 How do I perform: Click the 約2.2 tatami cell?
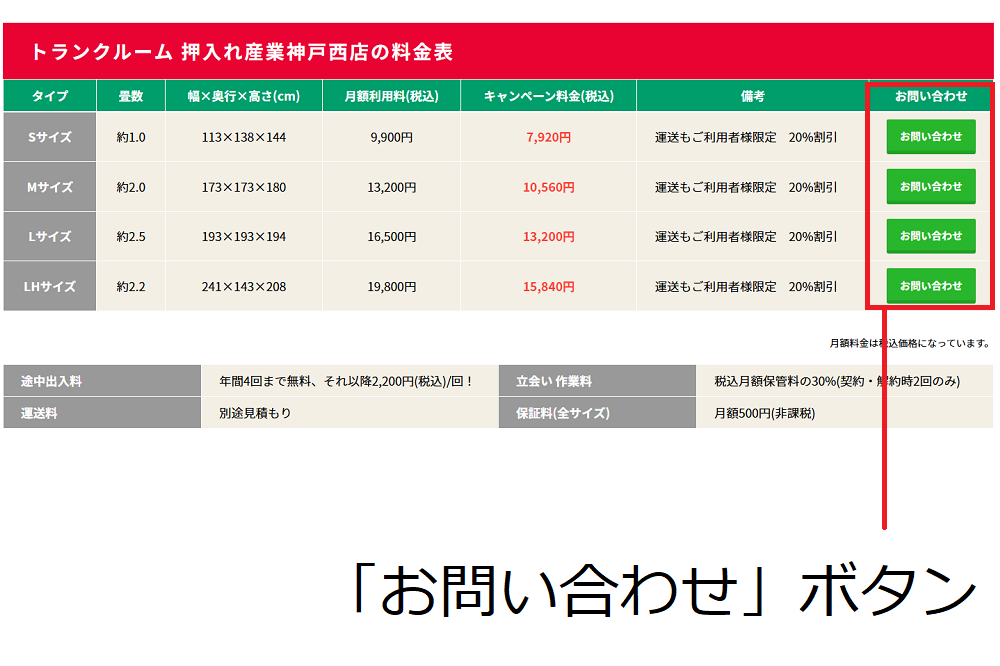click(131, 287)
